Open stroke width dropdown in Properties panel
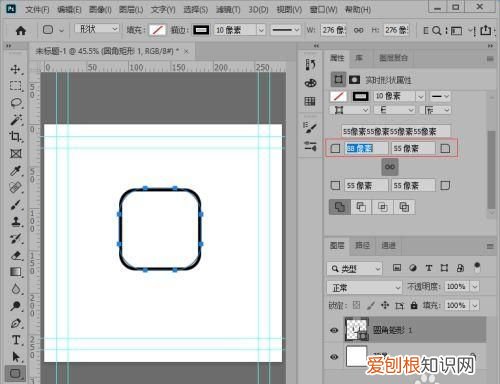 421,97
